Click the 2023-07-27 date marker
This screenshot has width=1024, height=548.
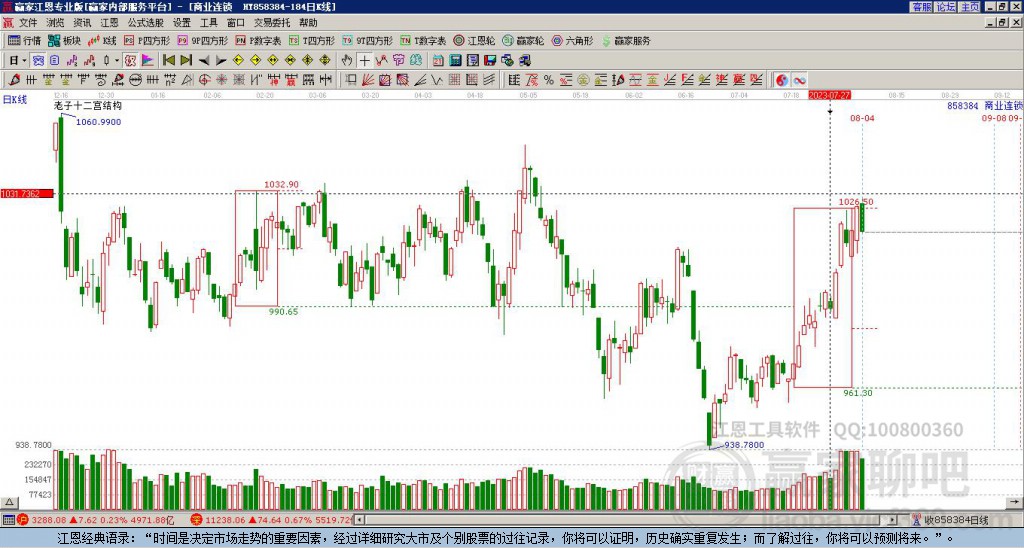pos(829,95)
